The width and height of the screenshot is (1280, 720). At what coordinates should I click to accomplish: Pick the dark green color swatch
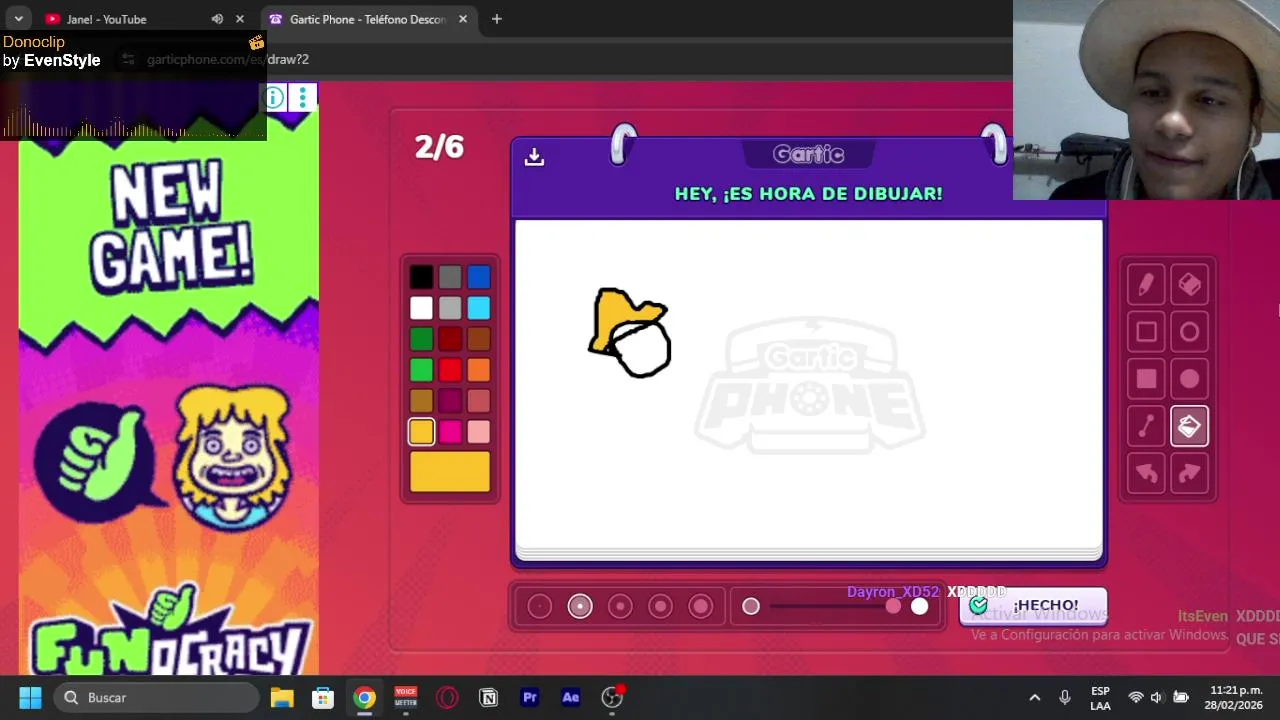(x=421, y=339)
